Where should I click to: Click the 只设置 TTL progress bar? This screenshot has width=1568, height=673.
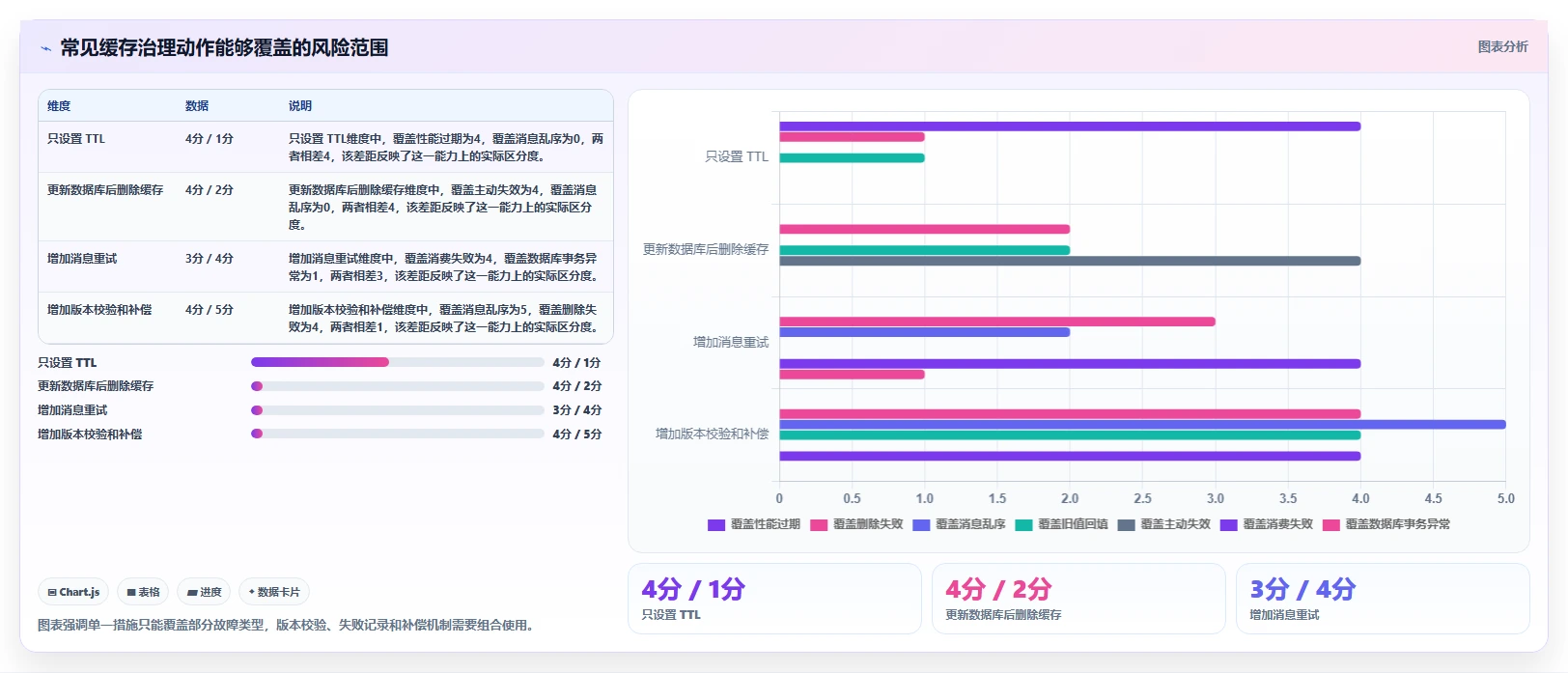397,362
